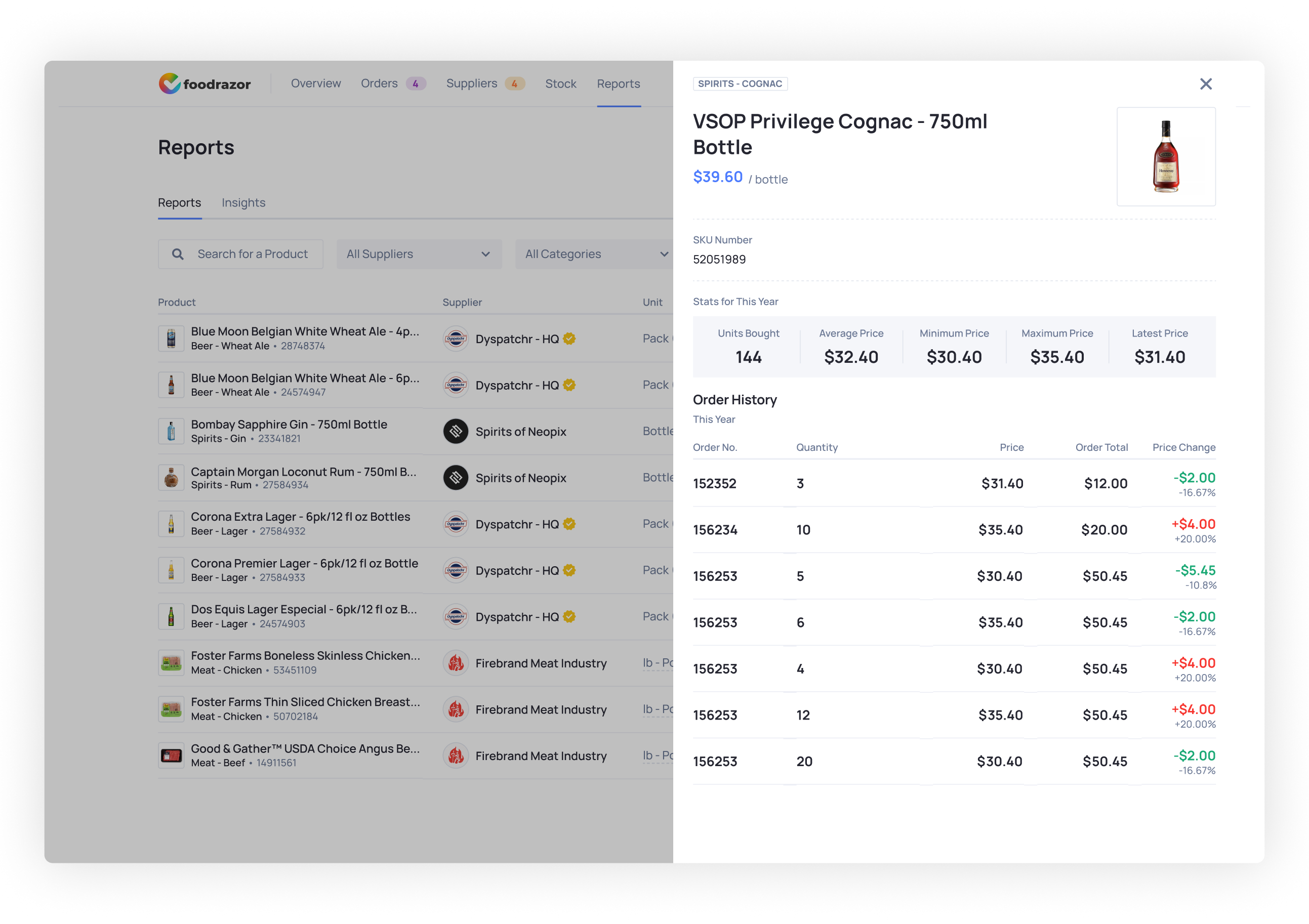Open the Suppliers tab

471,83
